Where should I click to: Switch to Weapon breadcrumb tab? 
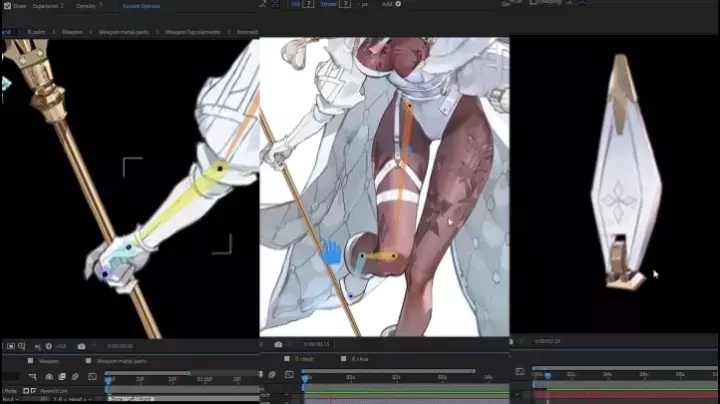pos(72,32)
